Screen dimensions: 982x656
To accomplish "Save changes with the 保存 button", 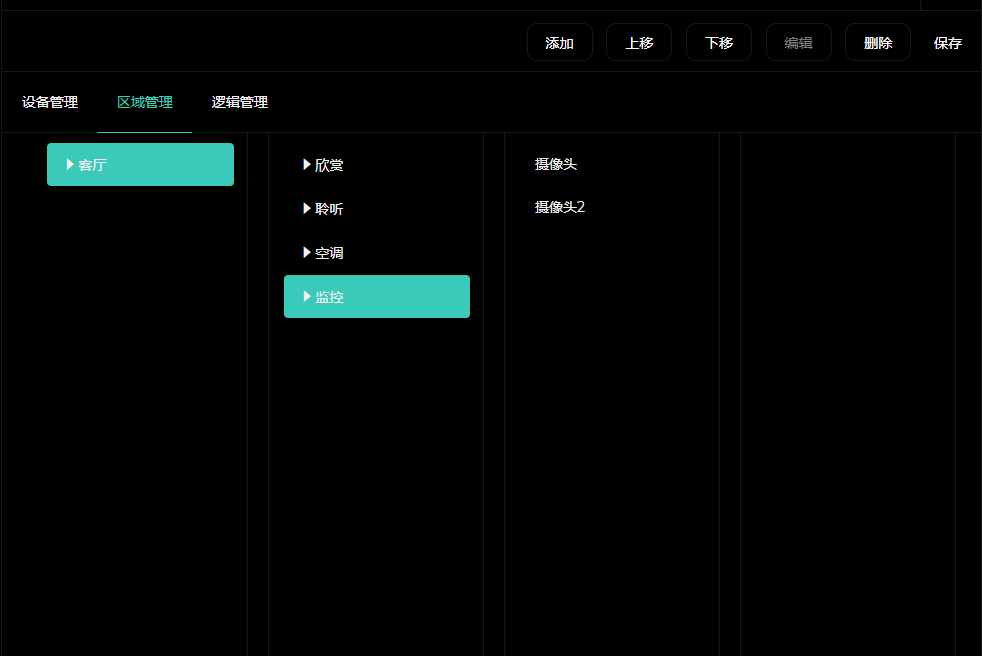I will point(947,43).
